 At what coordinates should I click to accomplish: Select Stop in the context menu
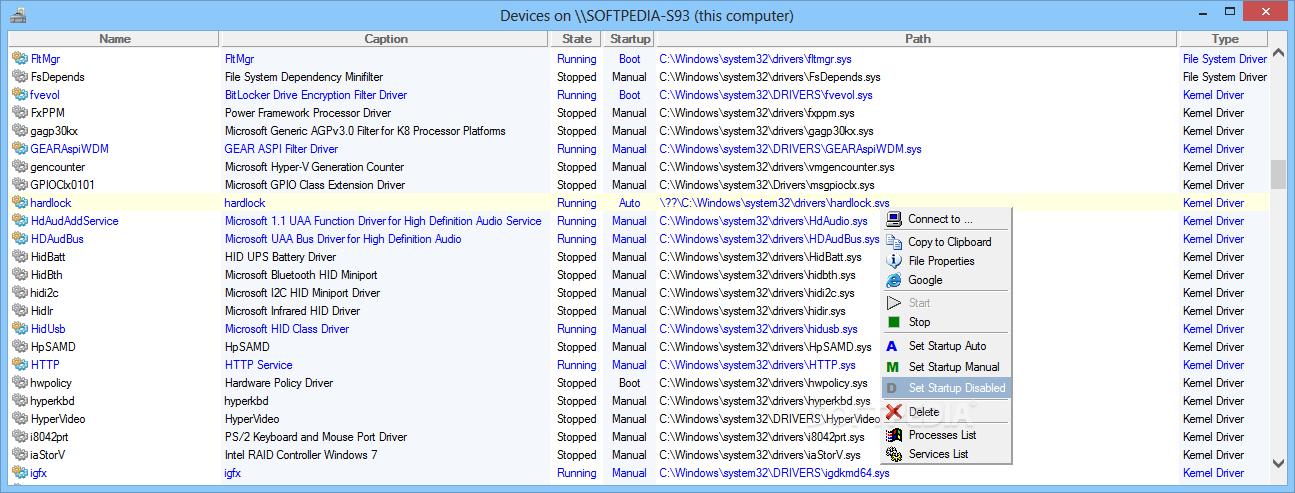tap(946, 322)
